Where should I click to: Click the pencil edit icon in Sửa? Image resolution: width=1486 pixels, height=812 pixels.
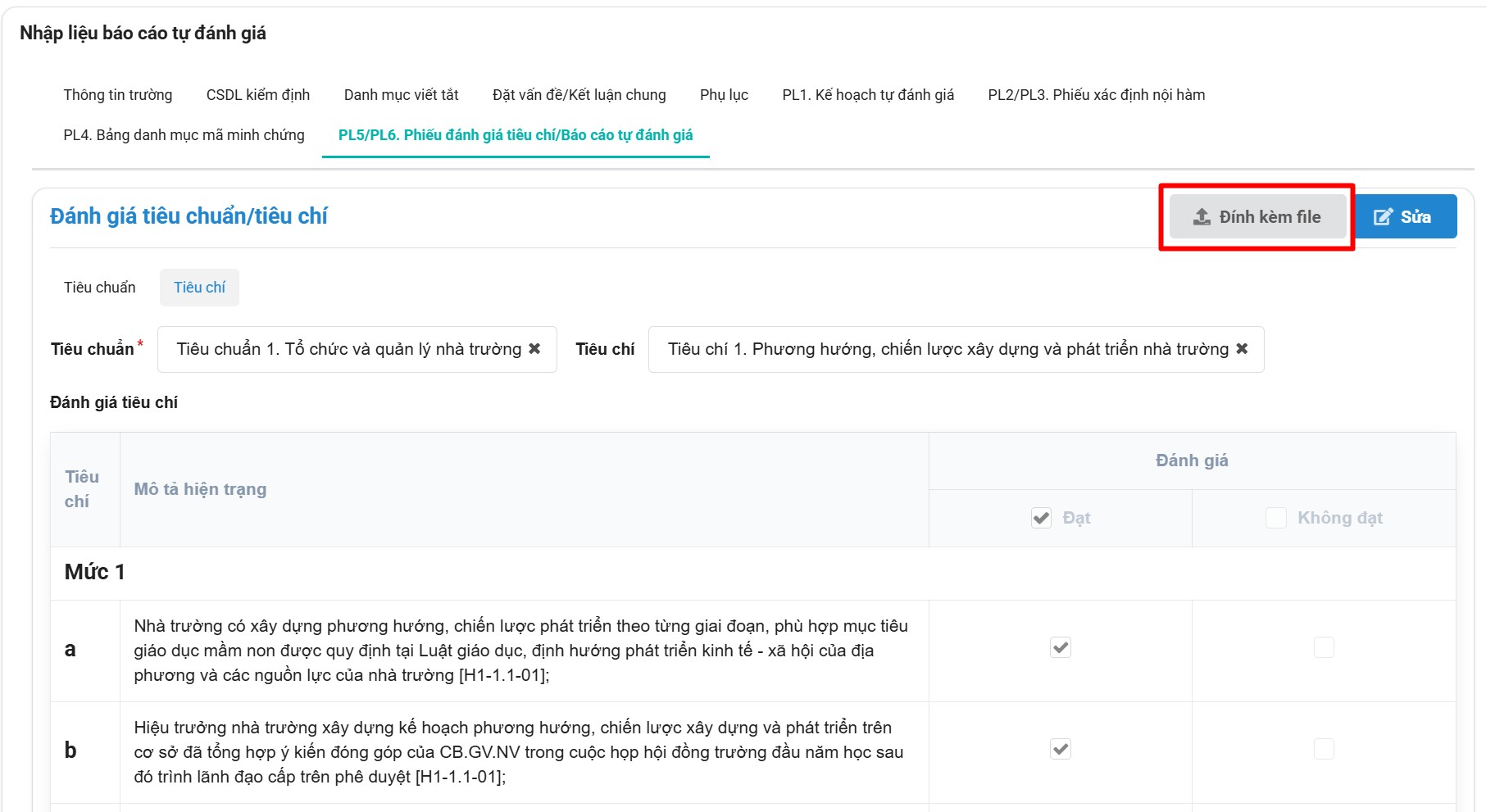pos(1383,217)
